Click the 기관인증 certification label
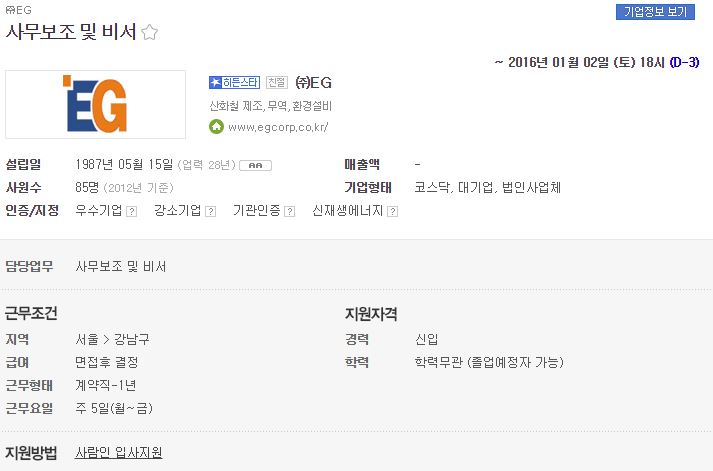 [x=257, y=210]
